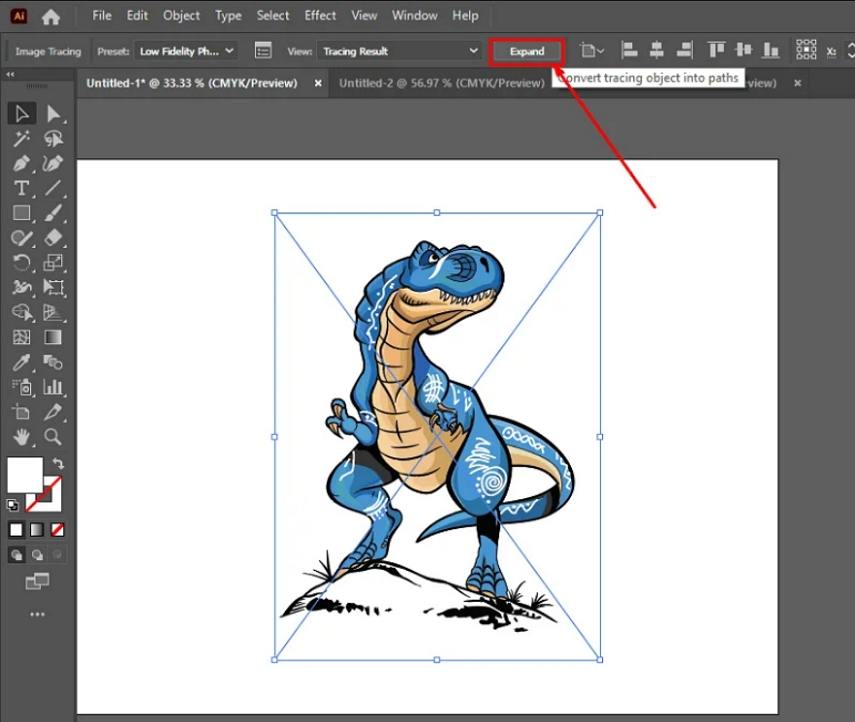Choose the Type tool
This screenshot has width=855, height=722.
[x=22, y=188]
